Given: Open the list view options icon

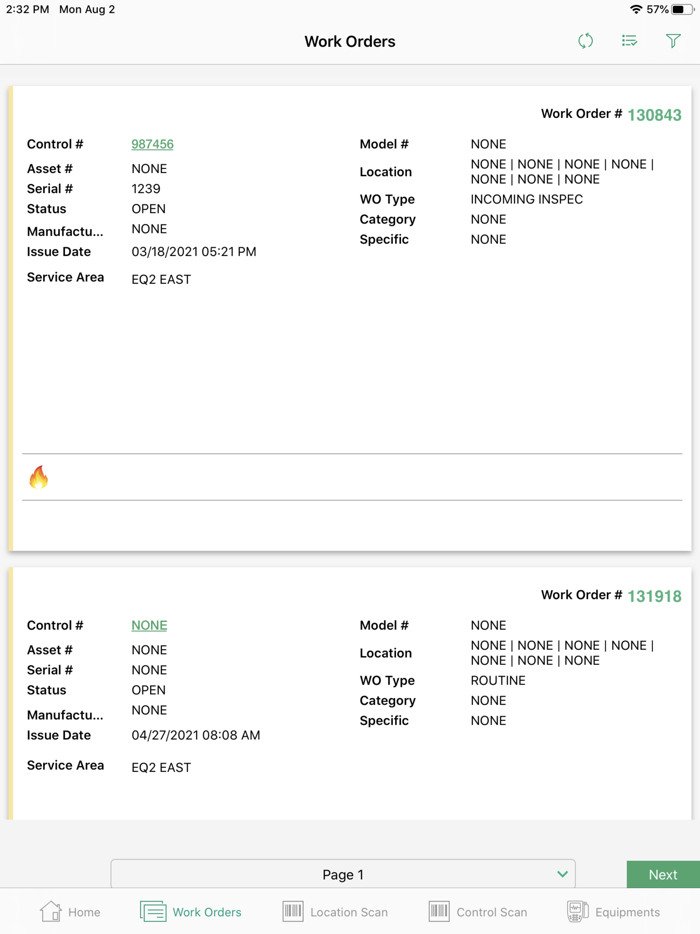Looking at the screenshot, I should [x=629, y=41].
